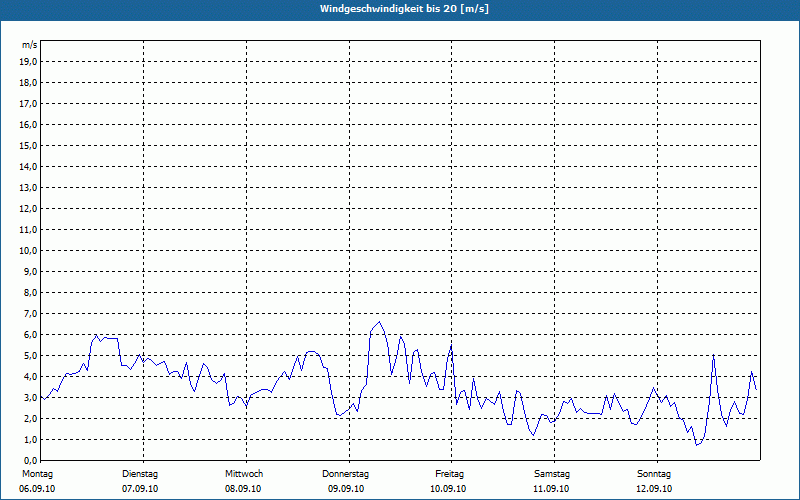Click the 'Samstag' day label
Screen dimensions: 800x500
coord(552,474)
